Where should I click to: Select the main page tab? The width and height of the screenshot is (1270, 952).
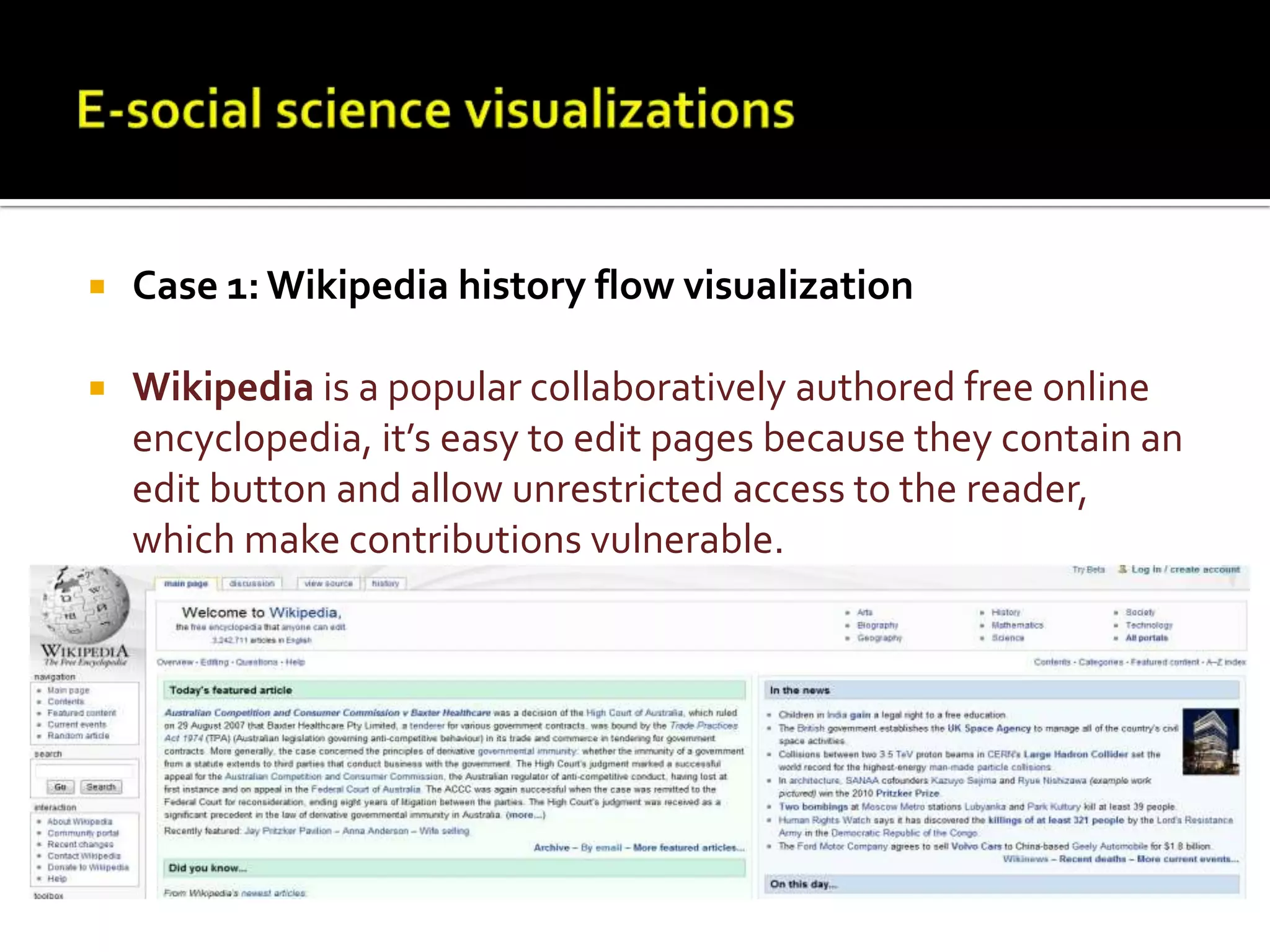185,583
